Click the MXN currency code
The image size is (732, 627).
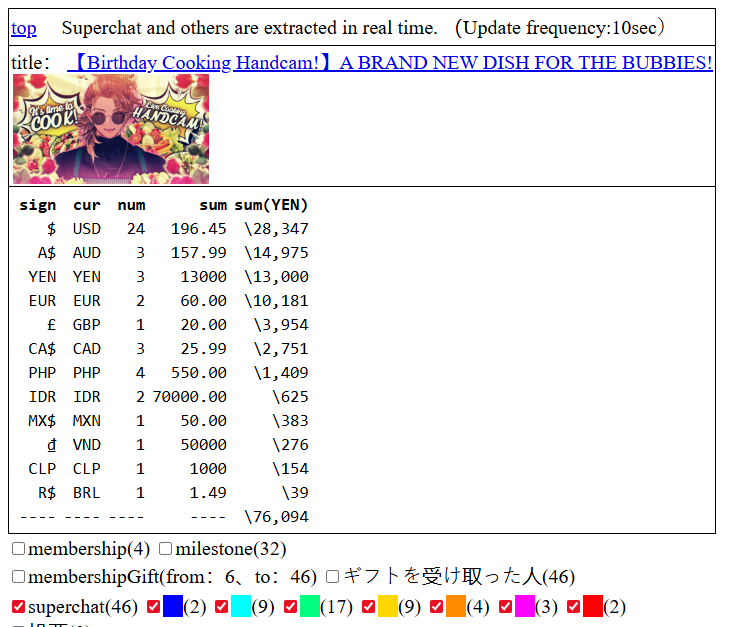(87, 421)
